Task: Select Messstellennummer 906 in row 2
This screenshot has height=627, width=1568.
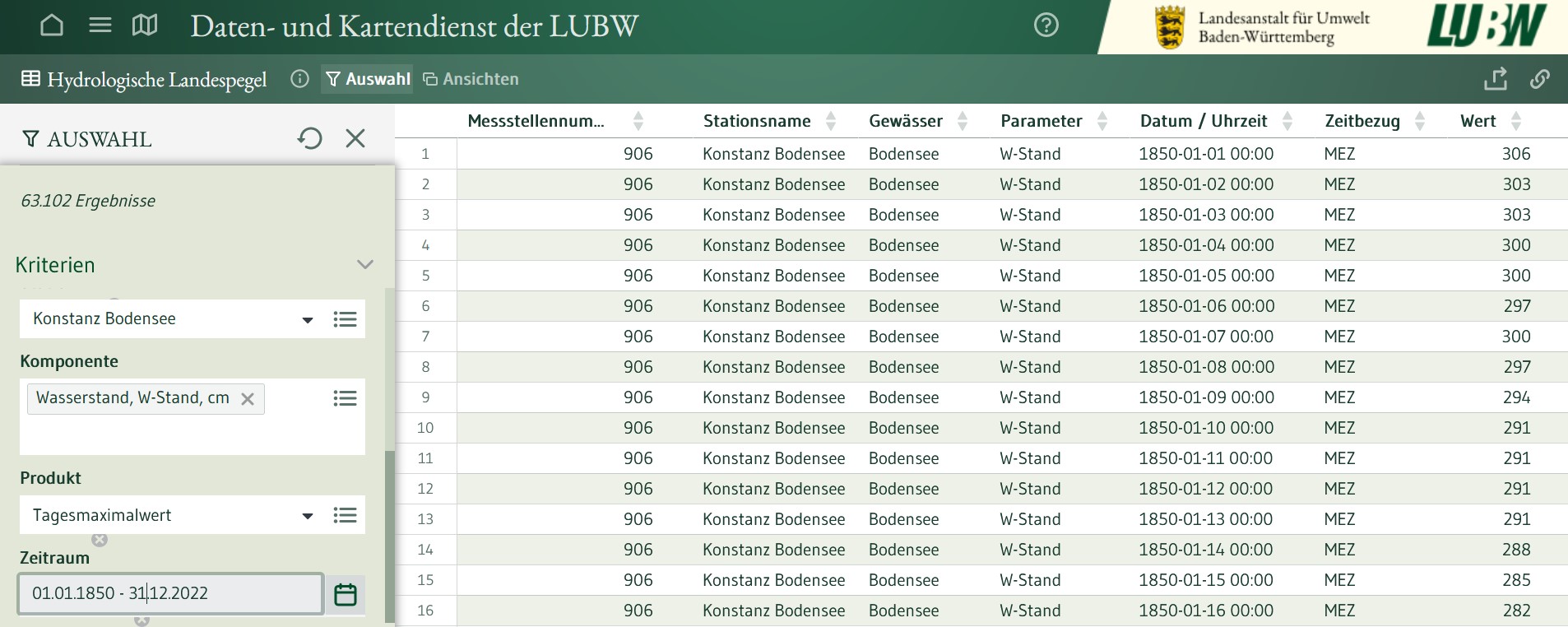Action: [638, 184]
